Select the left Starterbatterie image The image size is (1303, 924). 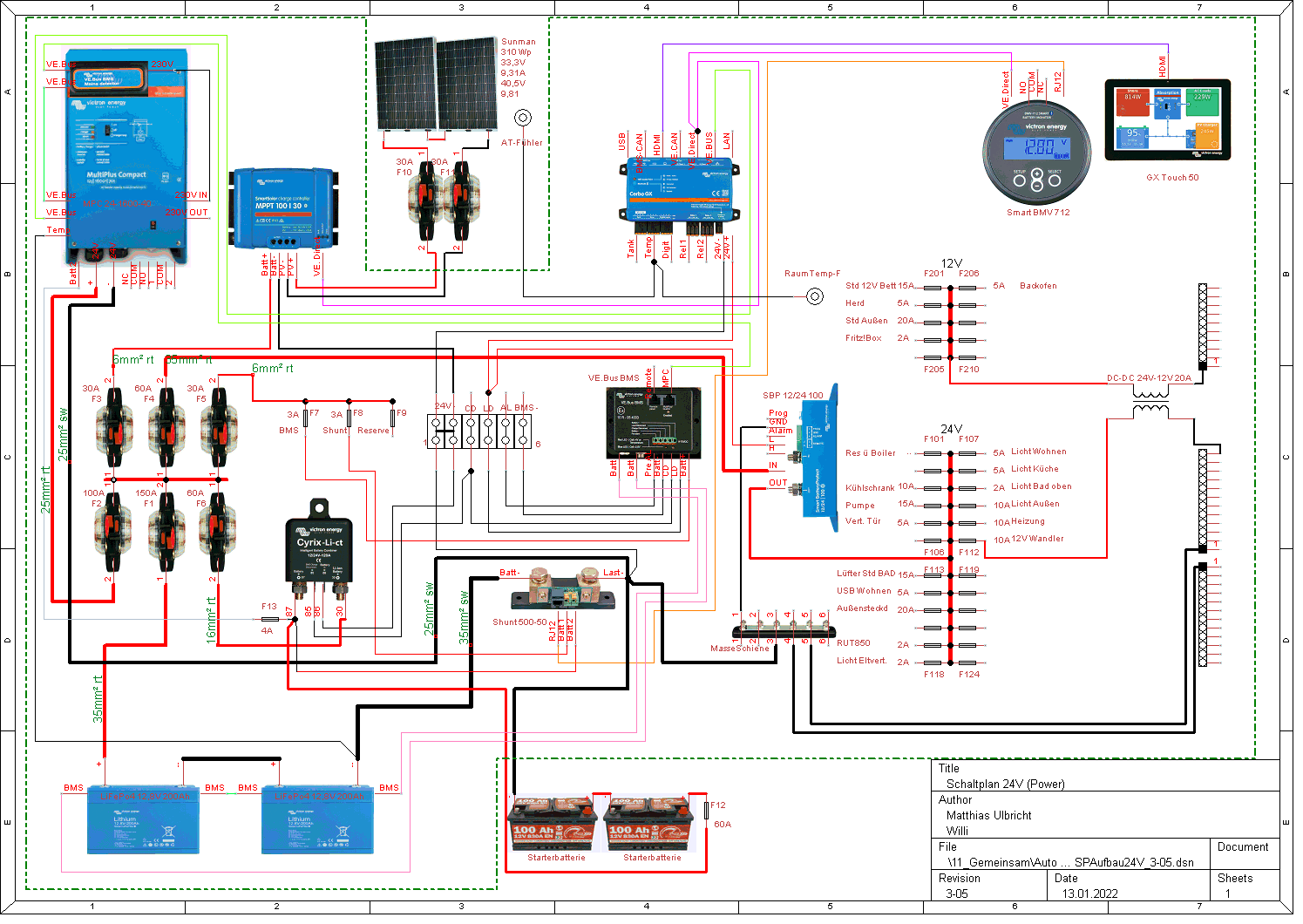(550, 825)
